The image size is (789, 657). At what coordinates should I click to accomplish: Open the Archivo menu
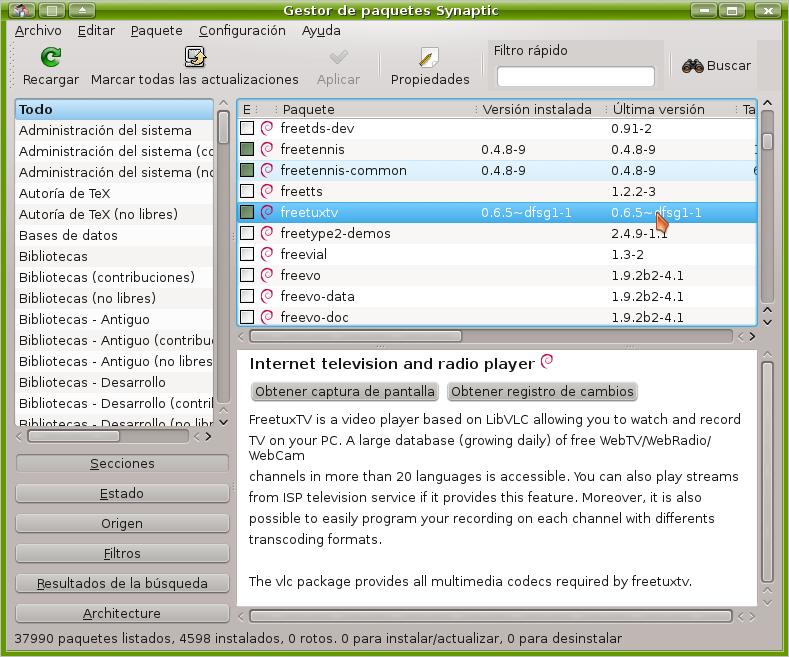pos(38,31)
